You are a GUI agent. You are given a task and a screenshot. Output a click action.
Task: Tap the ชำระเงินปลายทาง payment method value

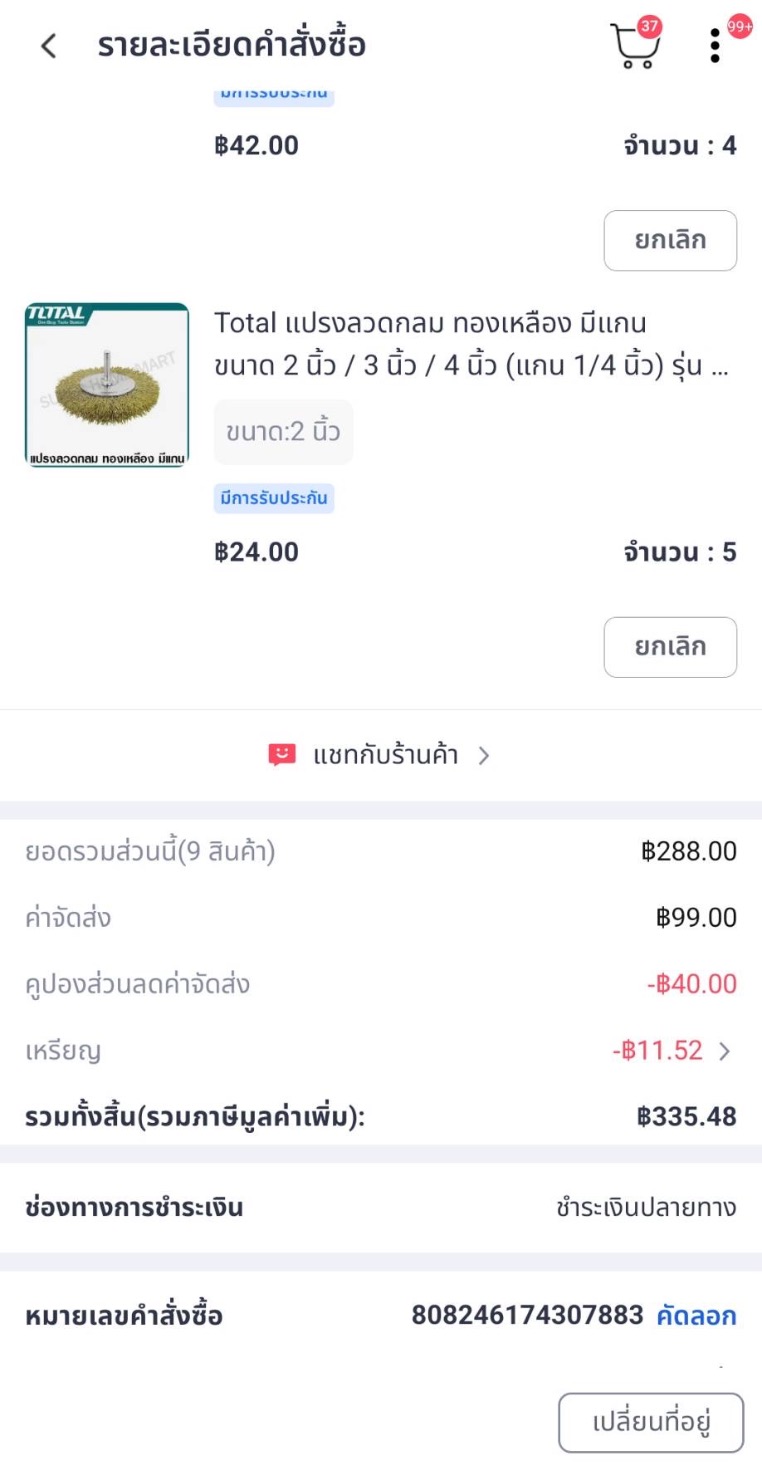coord(646,1207)
